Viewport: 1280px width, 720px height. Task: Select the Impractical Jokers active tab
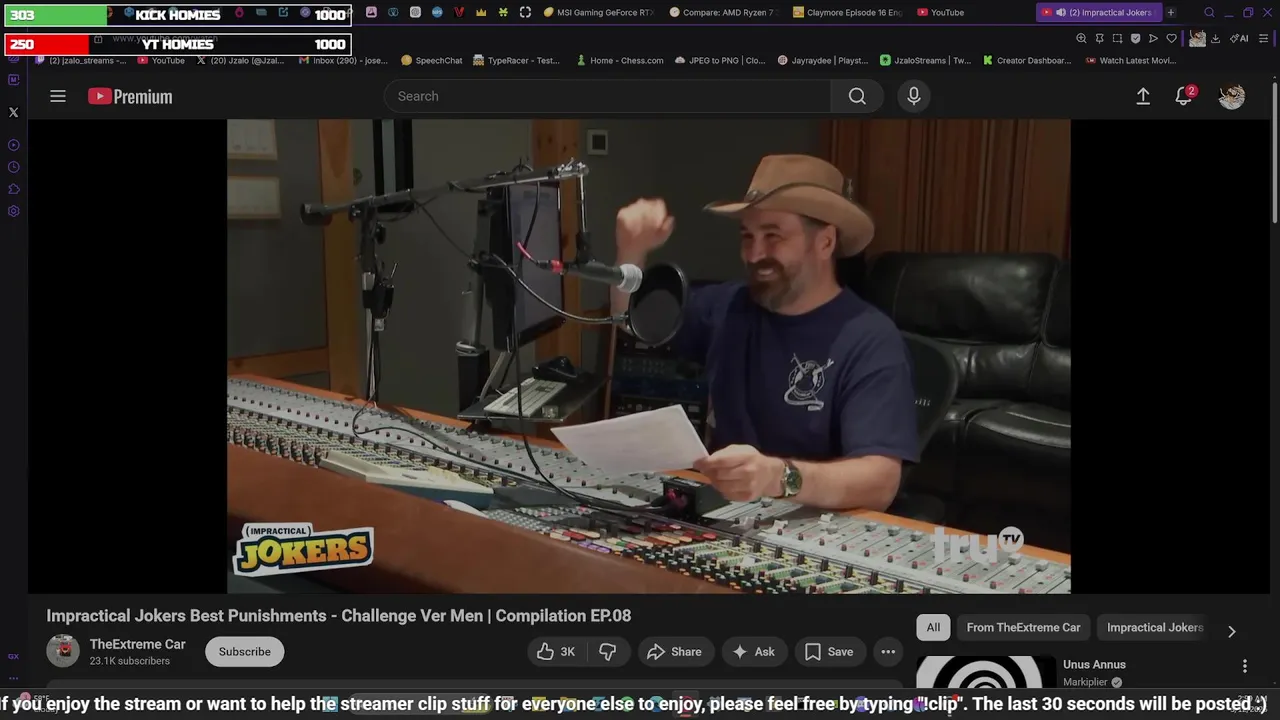(x=1098, y=12)
